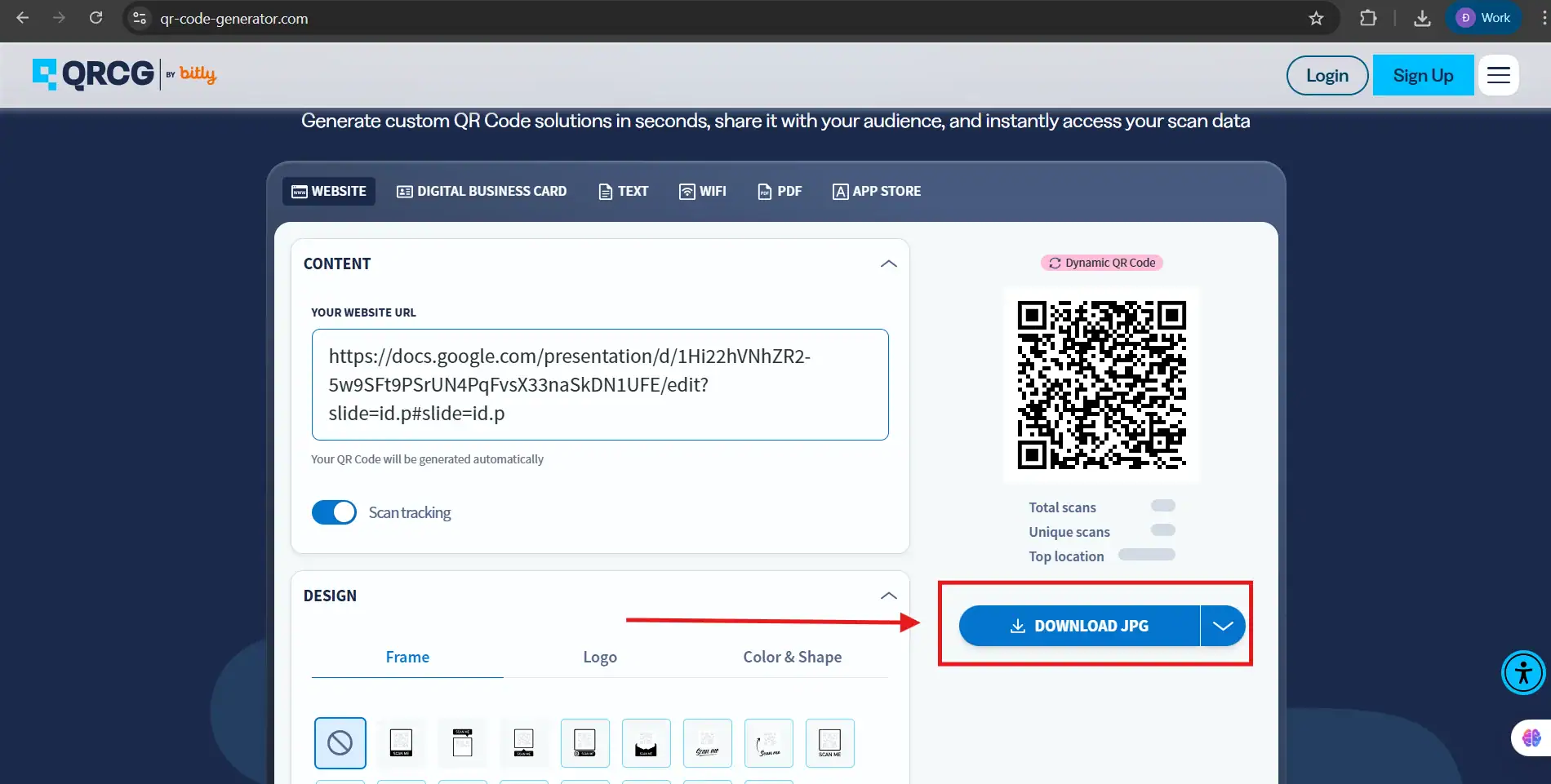
Task: Select the DIGITAL BUSINESS CARD tab
Action: point(482,191)
